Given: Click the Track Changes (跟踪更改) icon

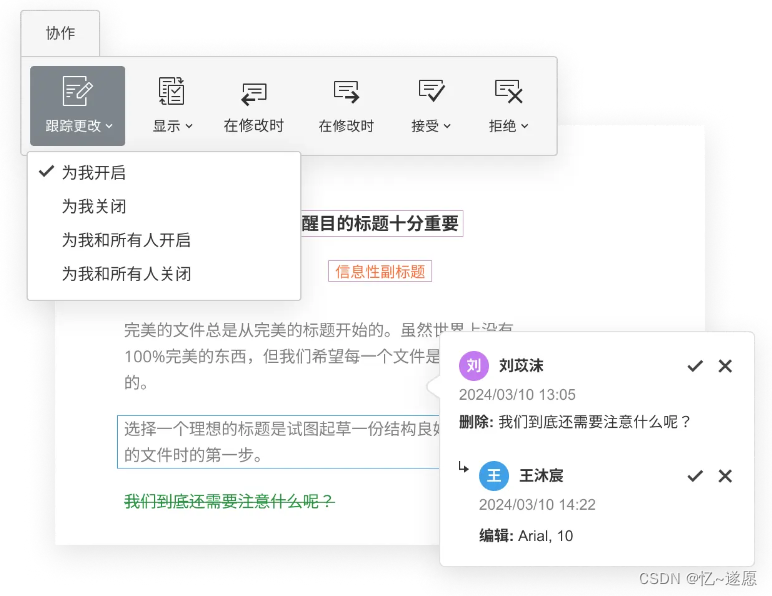Looking at the screenshot, I should (77, 91).
